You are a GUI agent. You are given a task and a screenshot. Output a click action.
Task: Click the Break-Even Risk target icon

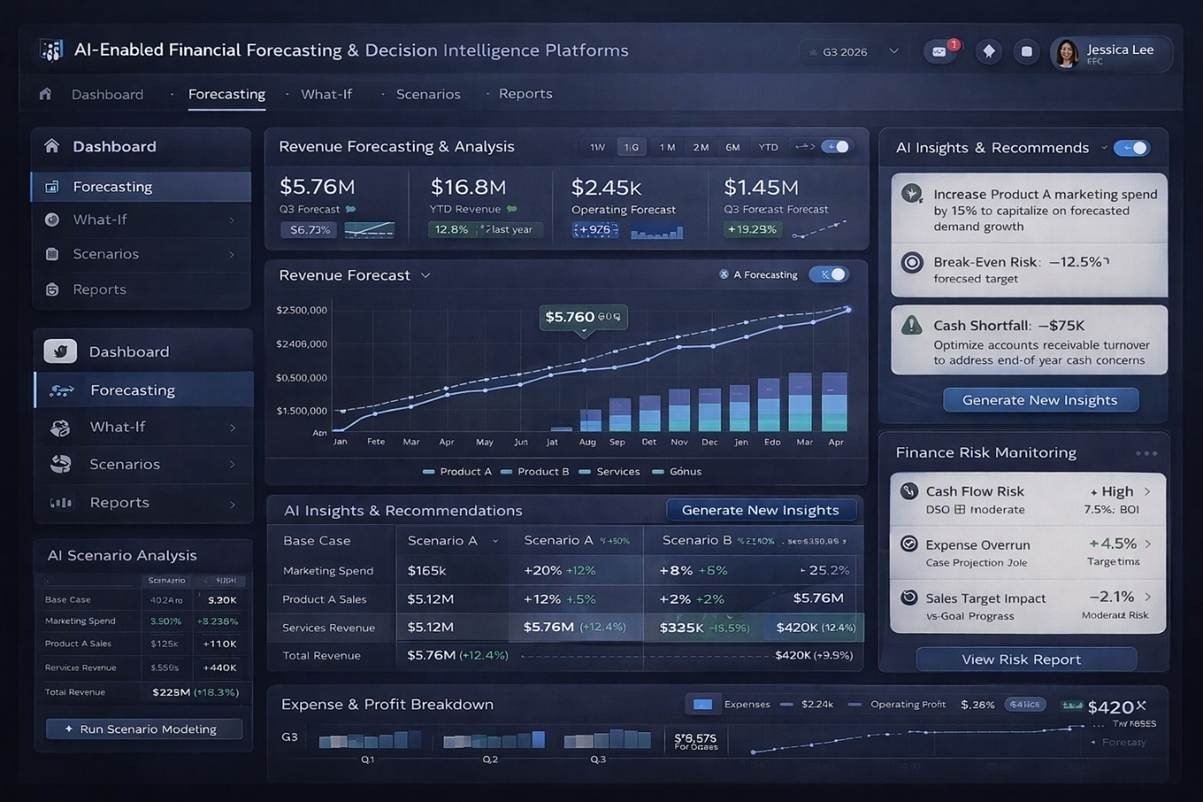coord(911,262)
